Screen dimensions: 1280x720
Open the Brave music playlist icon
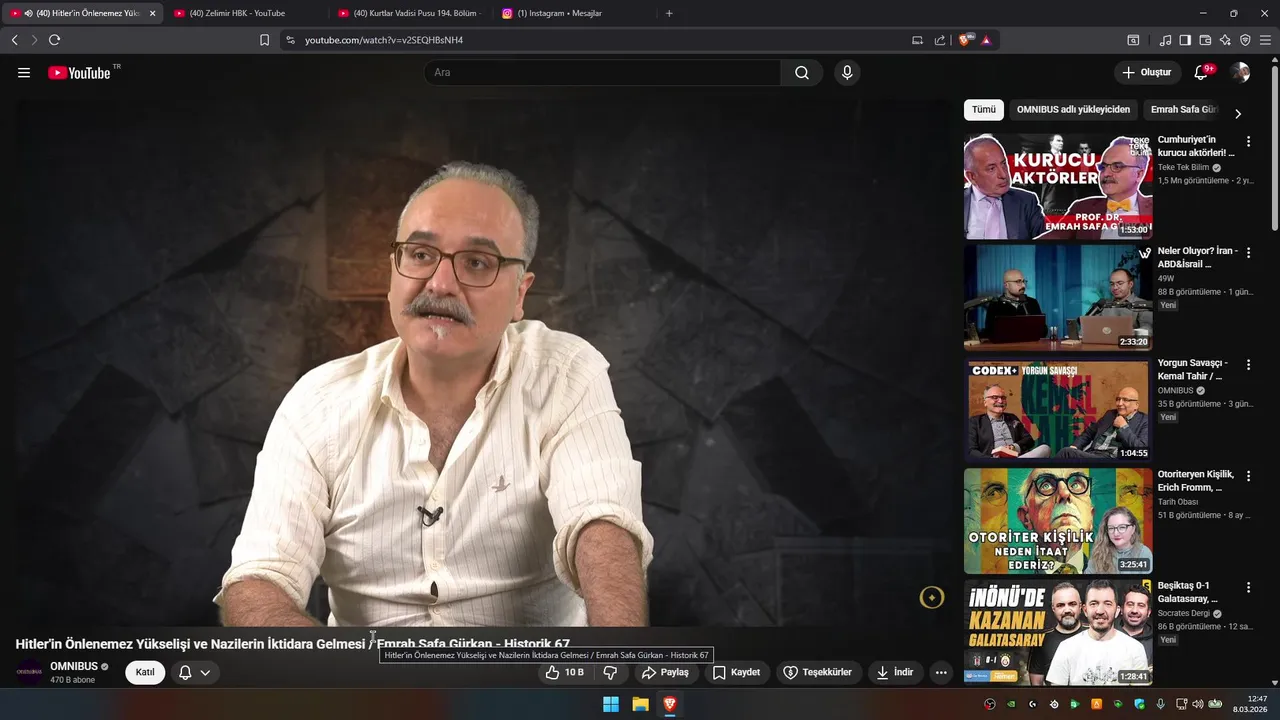(1165, 40)
